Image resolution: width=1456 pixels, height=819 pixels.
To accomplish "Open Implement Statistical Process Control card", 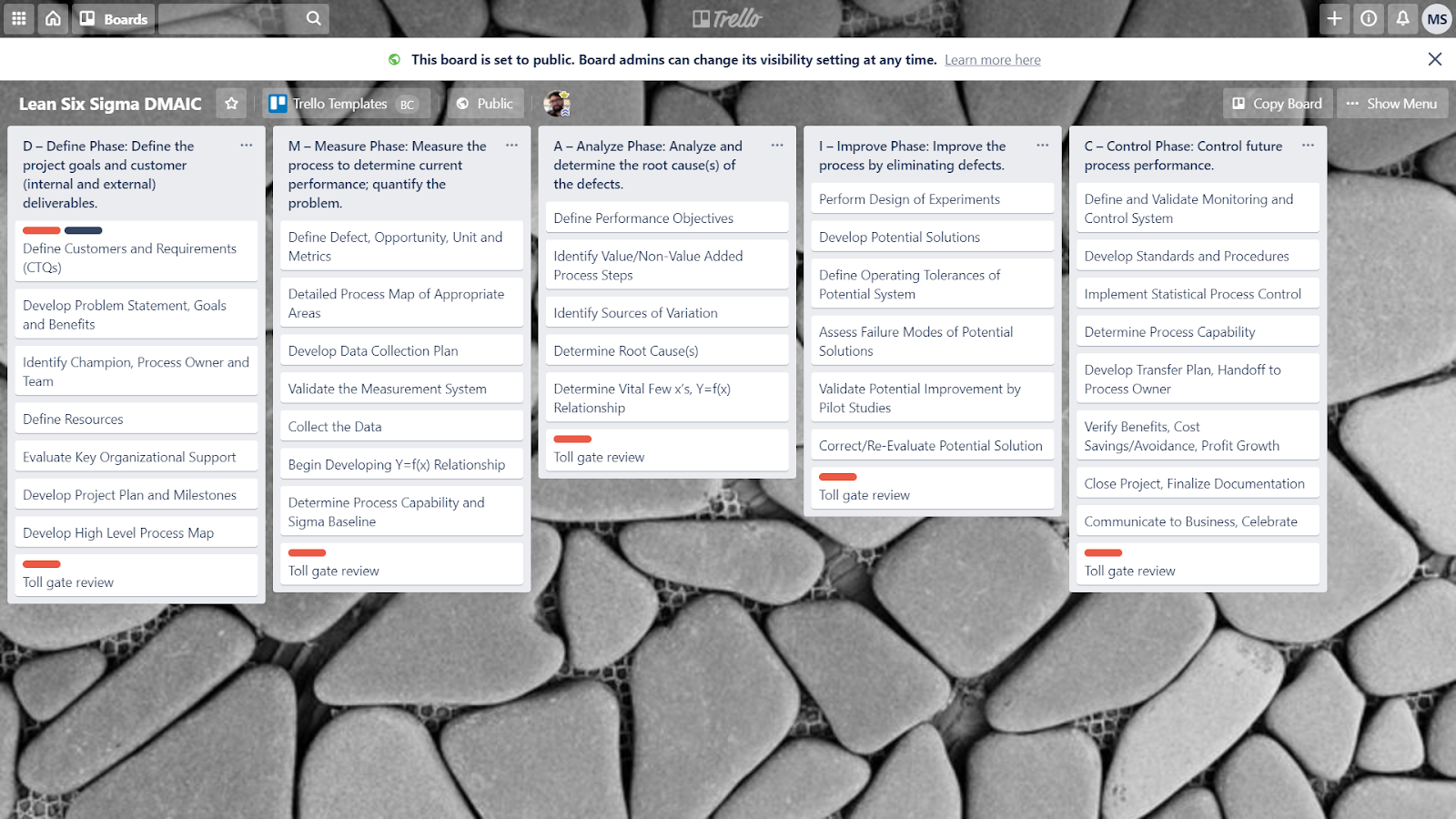I will click(x=1198, y=294).
